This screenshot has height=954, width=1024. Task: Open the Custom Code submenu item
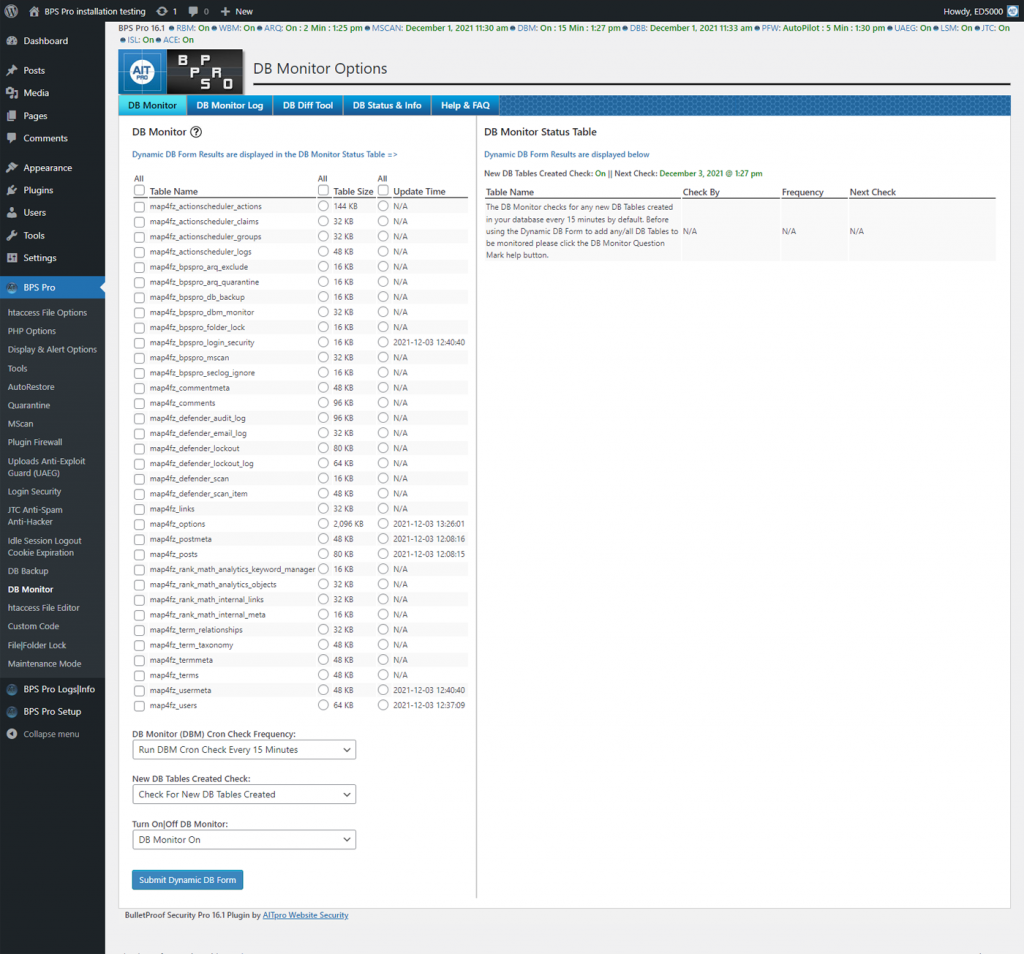[33, 626]
